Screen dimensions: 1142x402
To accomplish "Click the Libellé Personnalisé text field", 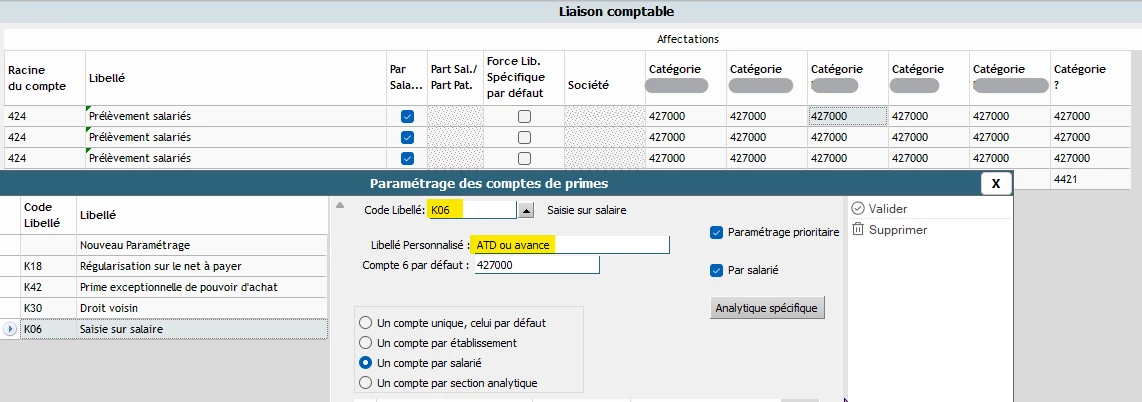I will pyautogui.click(x=570, y=245).
